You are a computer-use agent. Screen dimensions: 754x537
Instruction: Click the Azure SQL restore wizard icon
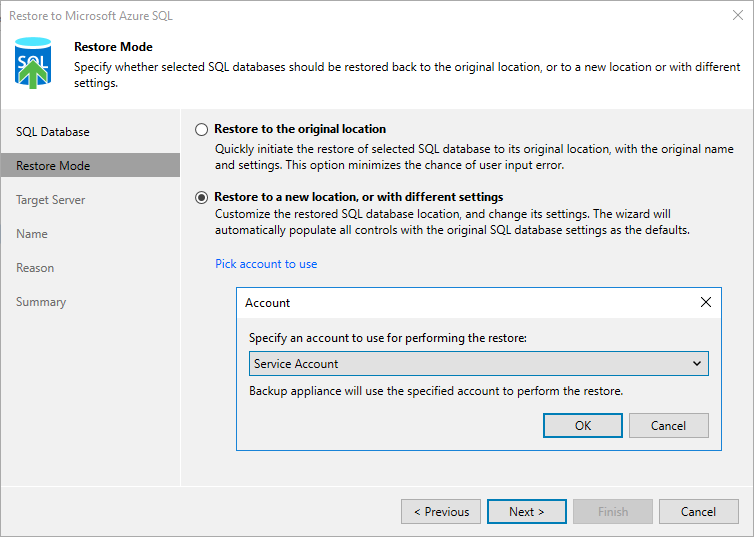(x=33, y=64)
